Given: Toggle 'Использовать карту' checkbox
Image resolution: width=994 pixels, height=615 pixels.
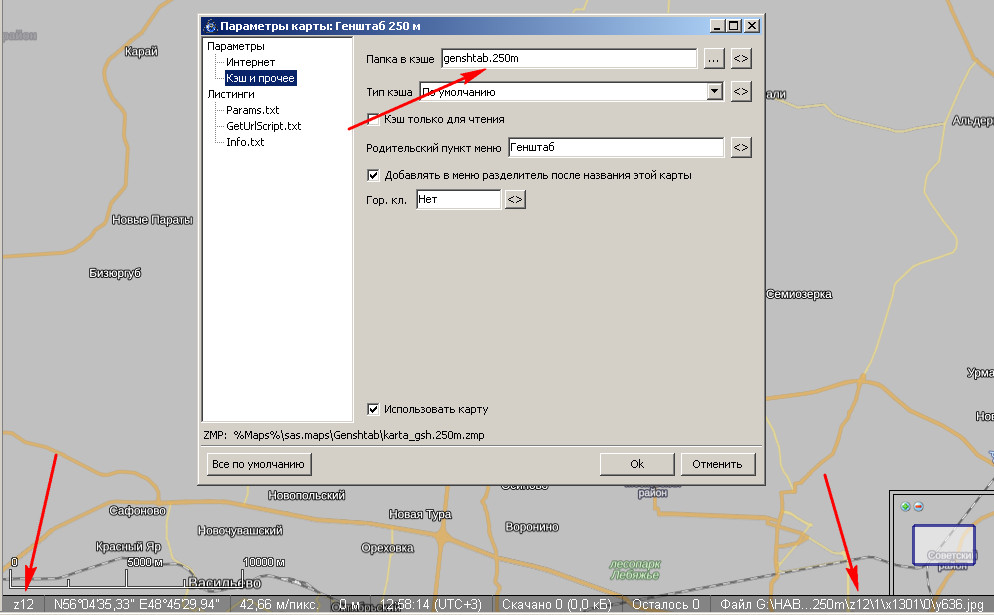Looking at the screenshot, I should [x=374, y=409].
